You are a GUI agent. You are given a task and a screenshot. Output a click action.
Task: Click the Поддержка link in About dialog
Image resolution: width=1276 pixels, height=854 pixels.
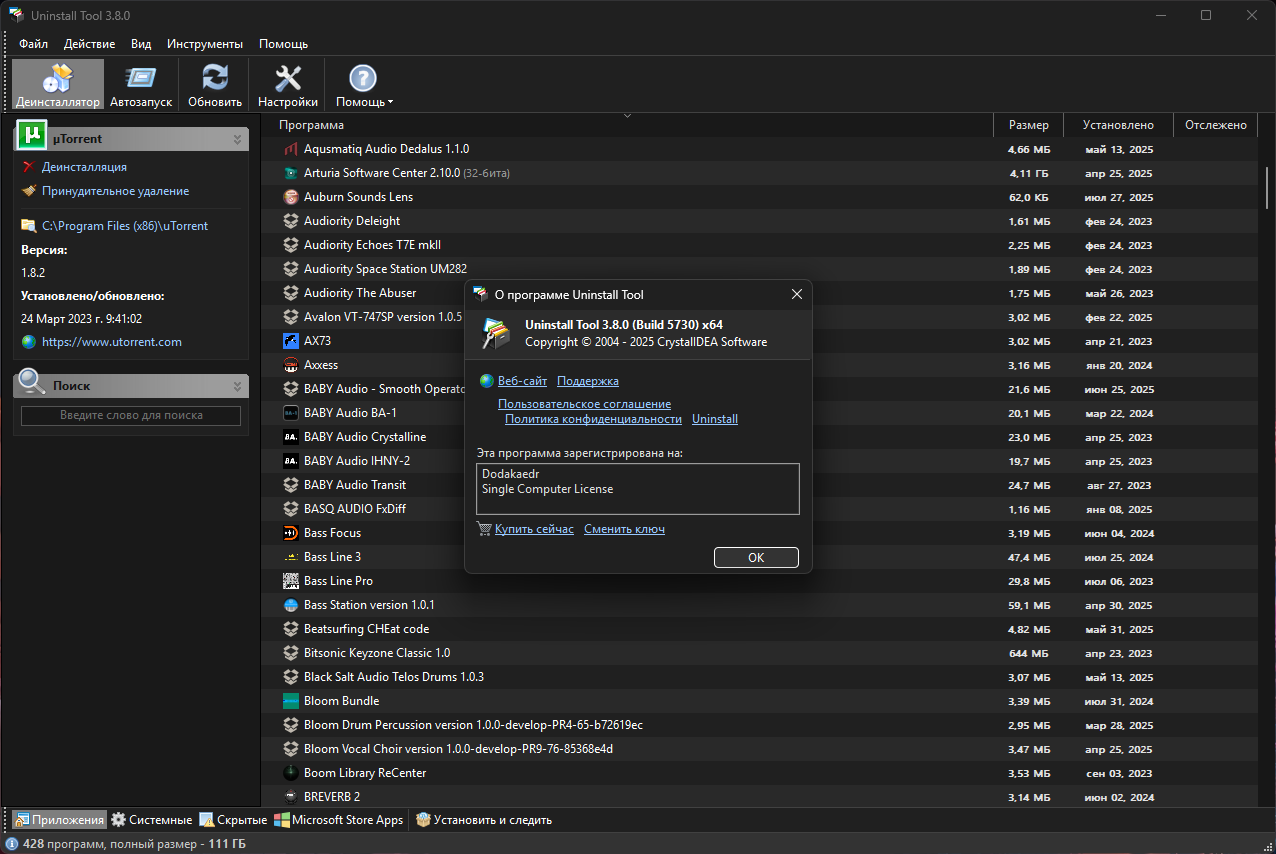(x=588, y=381)
